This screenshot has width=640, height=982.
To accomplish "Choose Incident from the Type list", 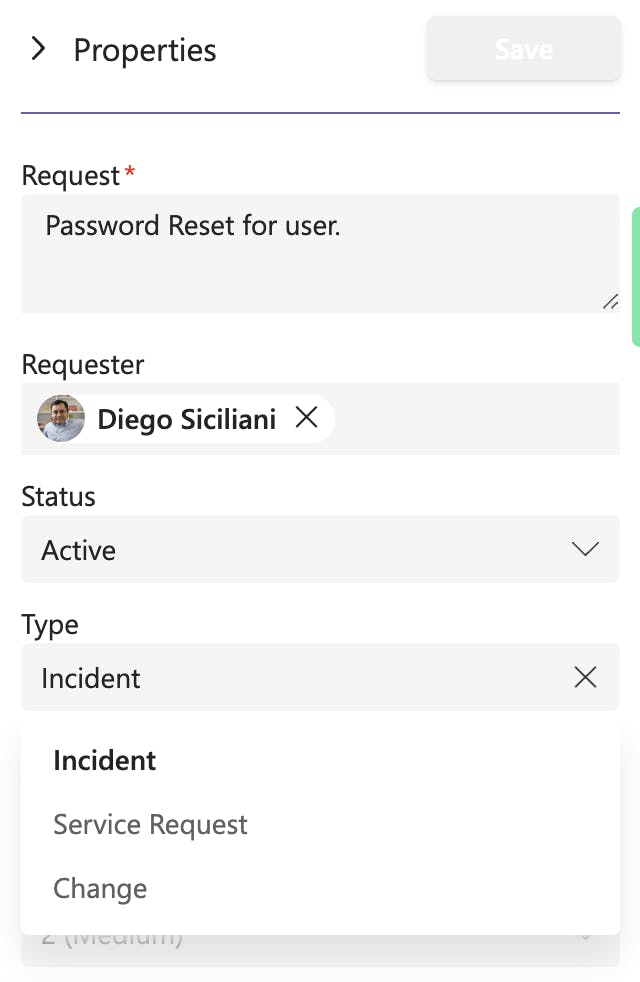I will pyautogui.click(x=105, y=761).
